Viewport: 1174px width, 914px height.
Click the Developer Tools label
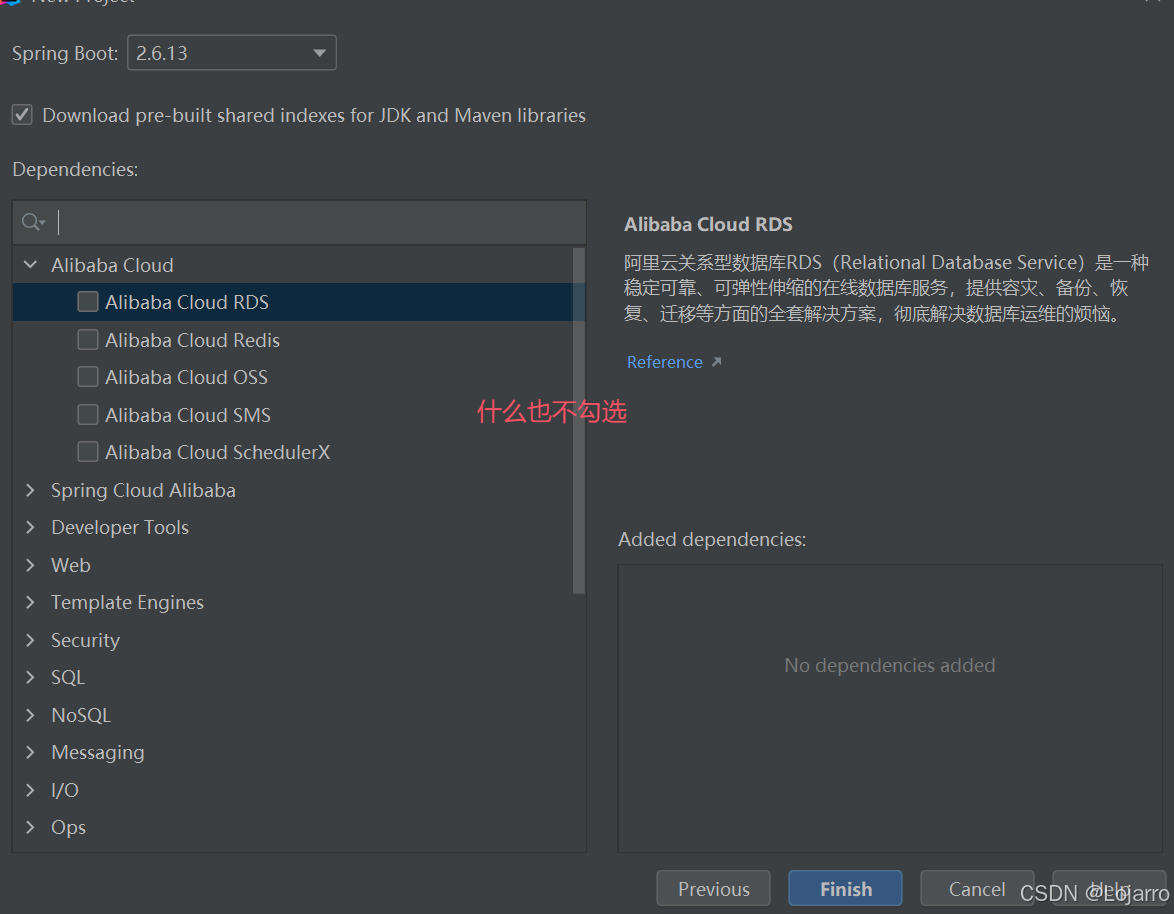click(120, 528)
